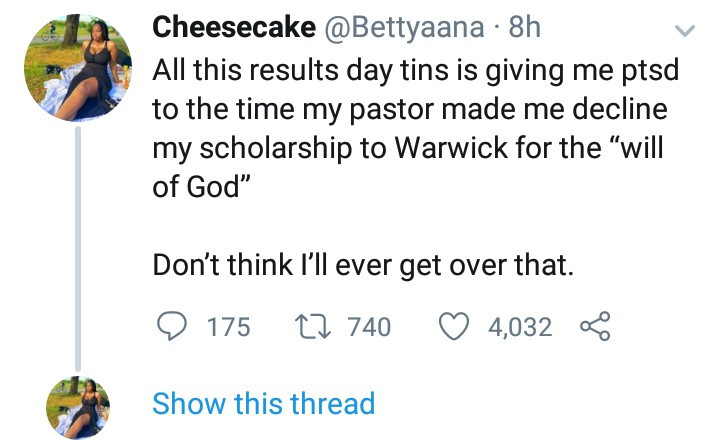Screen dimensions: 720x441
Task: Click the line "Don't think I'll ever get over that."
Action: (361, 266)
